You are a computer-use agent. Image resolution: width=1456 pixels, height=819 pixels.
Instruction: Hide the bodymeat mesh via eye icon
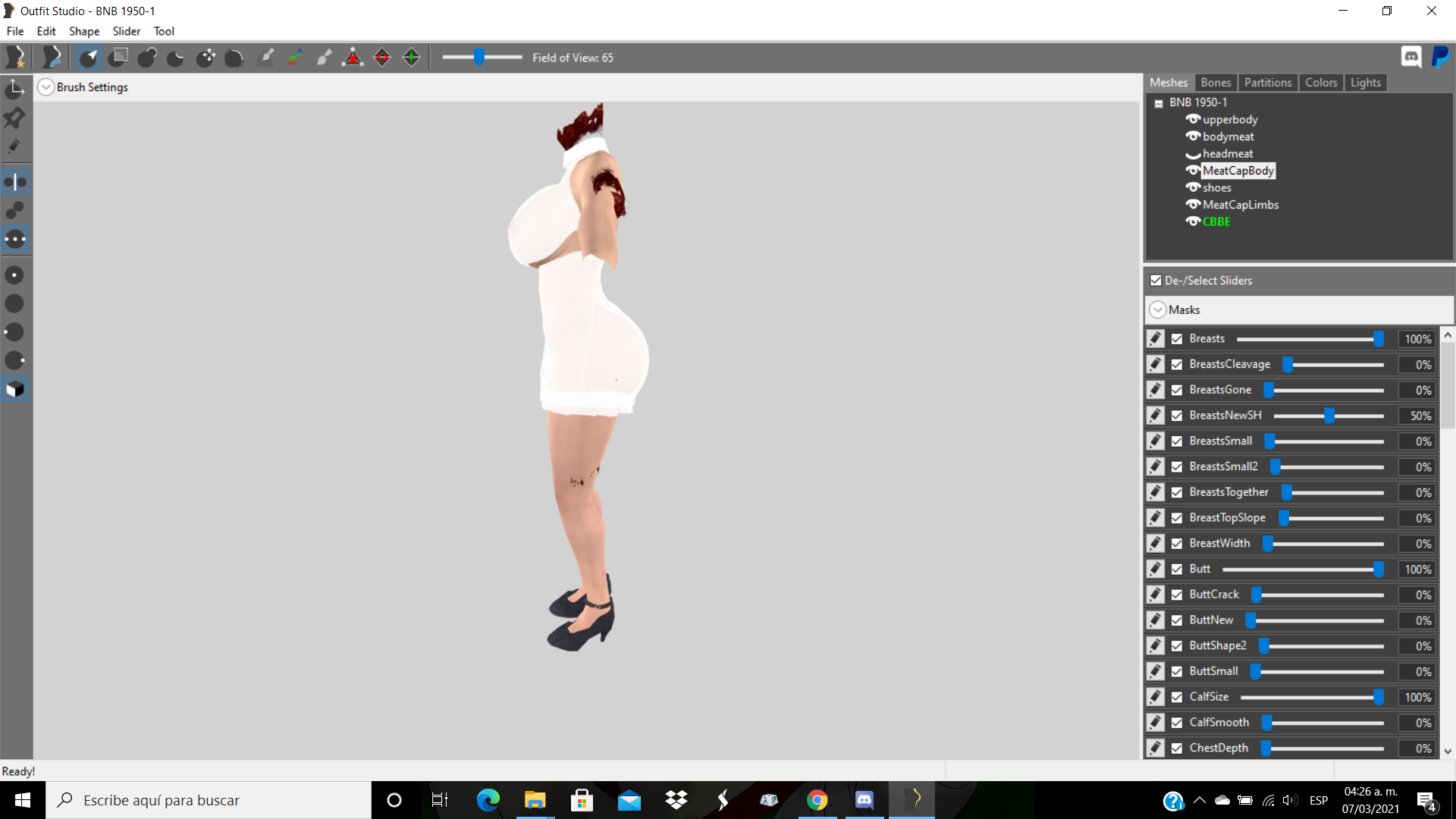point(1193,136)
